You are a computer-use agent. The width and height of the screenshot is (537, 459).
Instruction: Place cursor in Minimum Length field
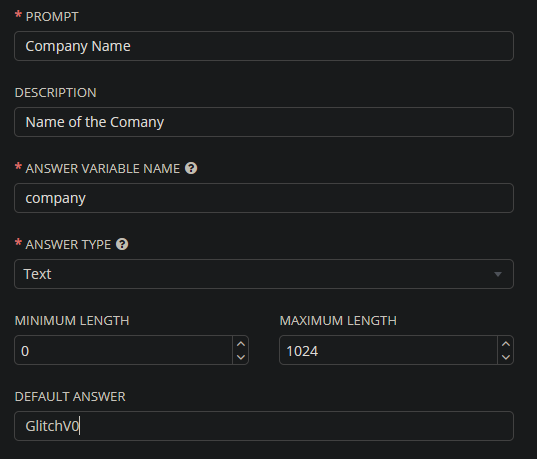[123, 350]
